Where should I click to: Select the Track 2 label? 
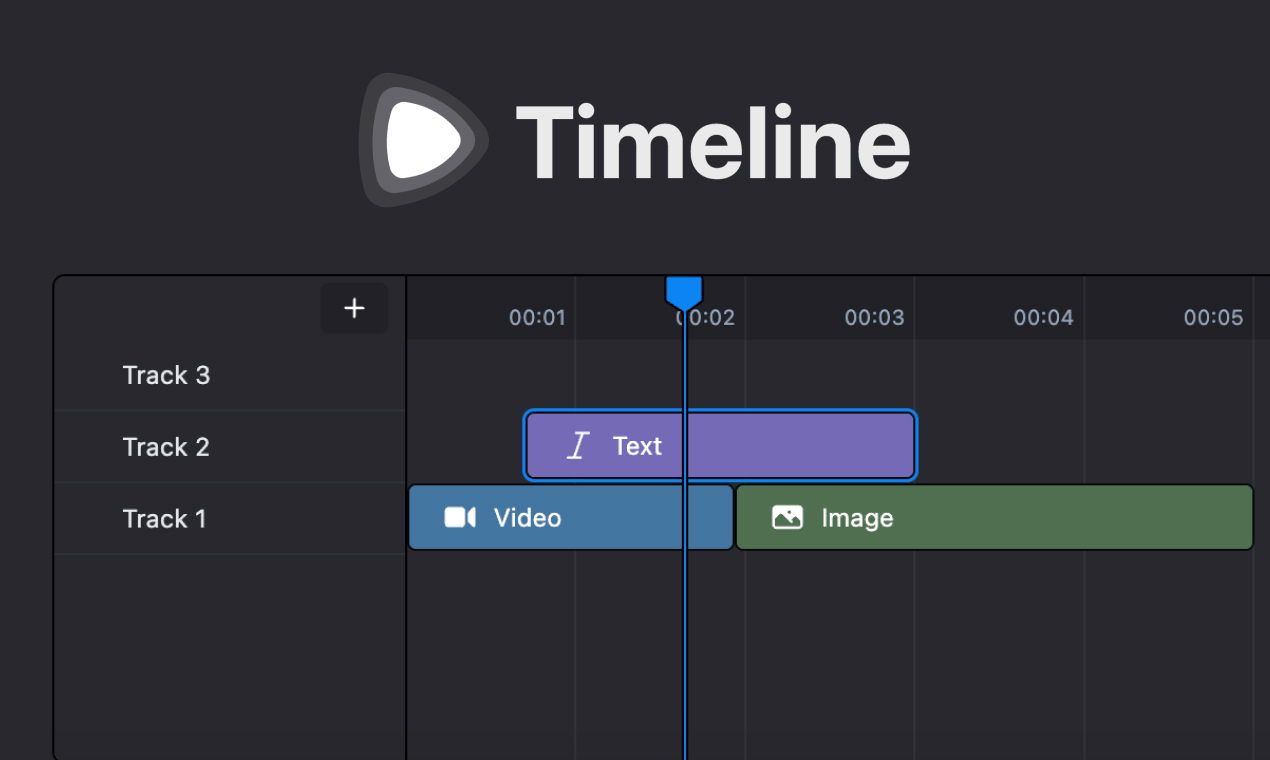pyautogui.click(x=166, y=447)
